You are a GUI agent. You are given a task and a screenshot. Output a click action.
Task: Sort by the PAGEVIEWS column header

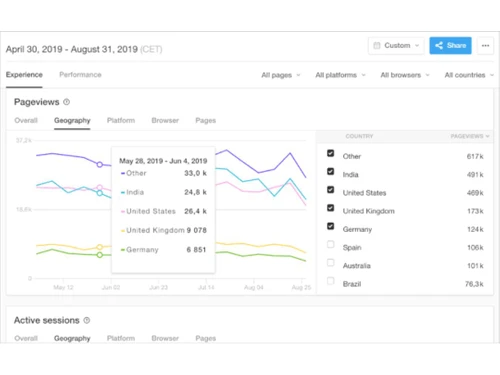(470, 136)
